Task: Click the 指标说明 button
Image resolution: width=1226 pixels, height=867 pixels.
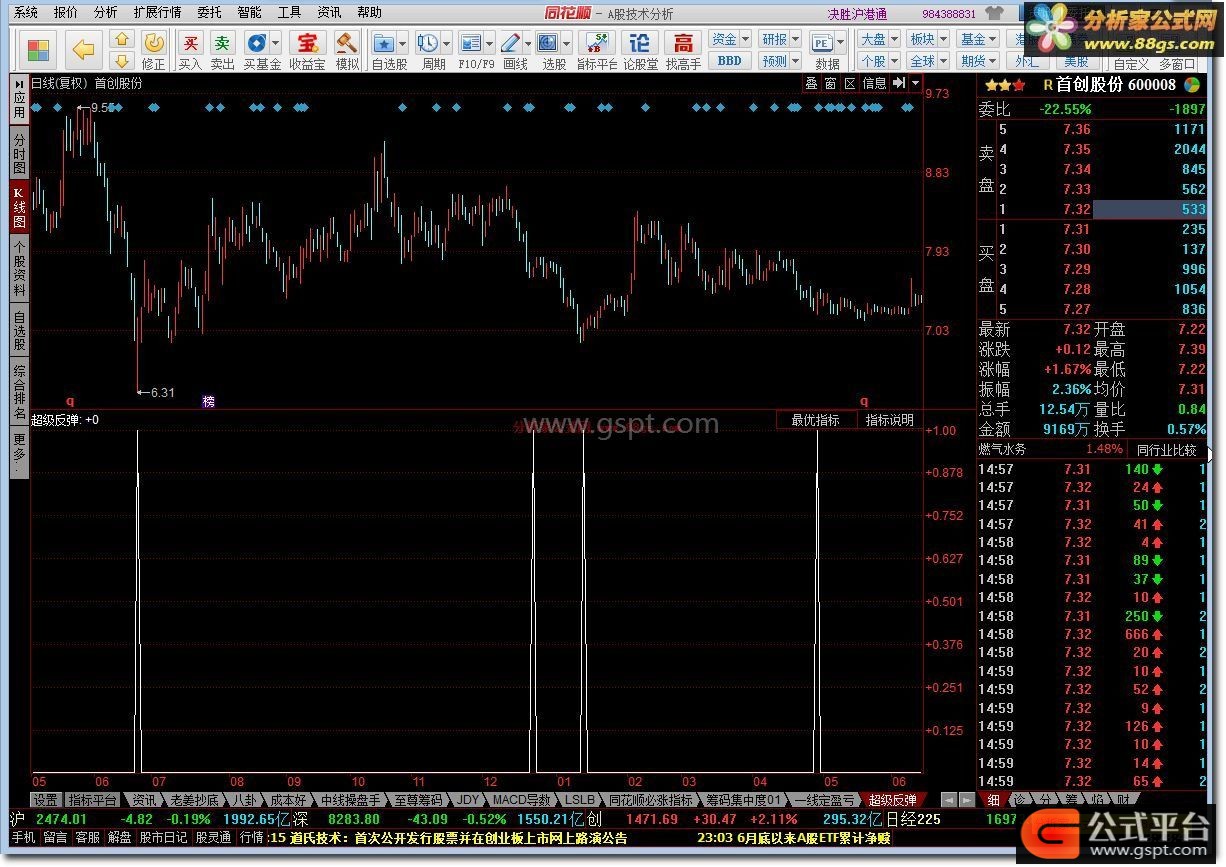Action: point(889,420)
